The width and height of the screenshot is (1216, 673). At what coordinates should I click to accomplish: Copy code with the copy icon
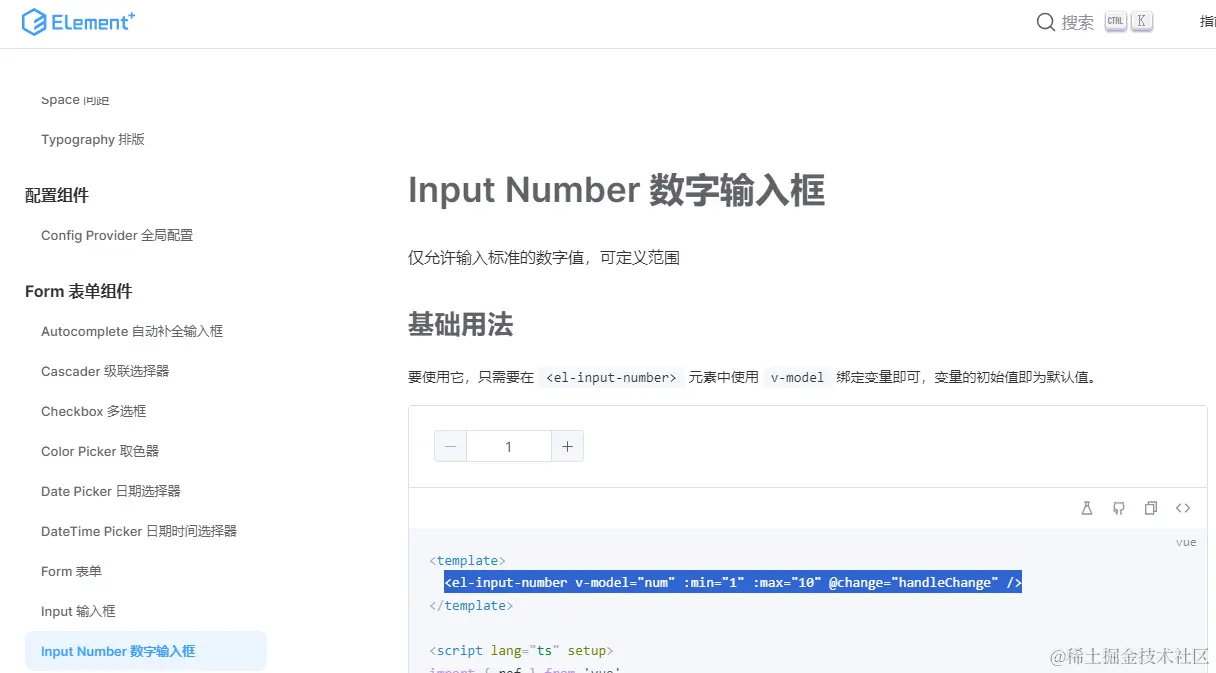click(x=1151, y=508)
